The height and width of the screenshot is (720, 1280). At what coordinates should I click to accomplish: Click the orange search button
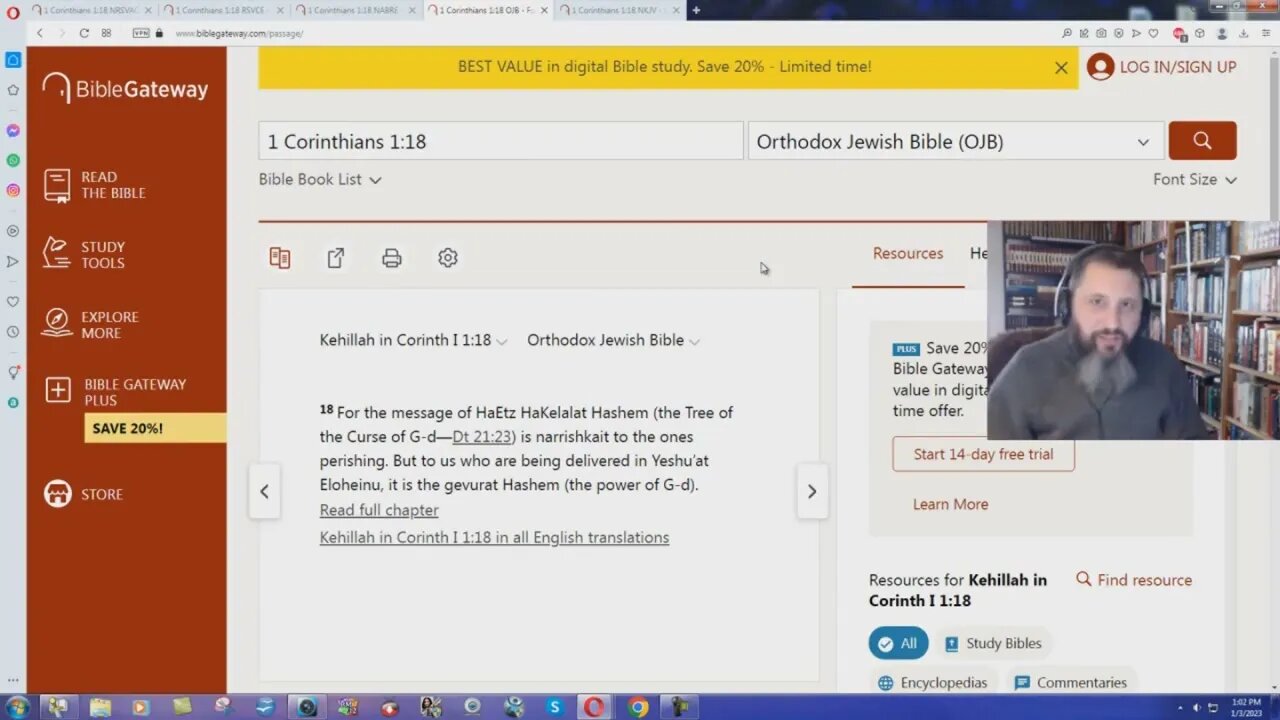pos(1202,141)
